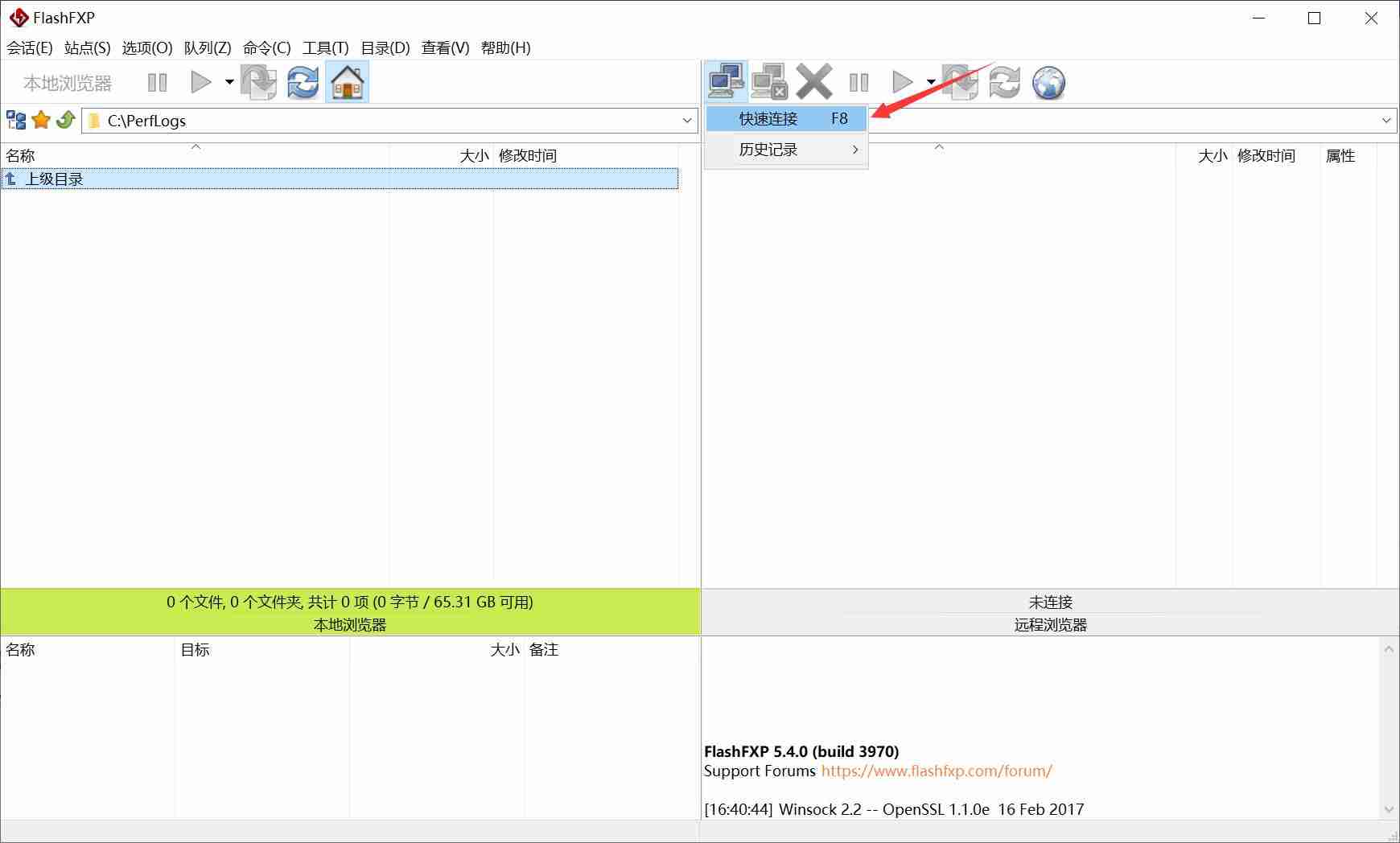Image resolution: width=1400 pixels, height=843 pixels.
Task: Open the 站点(S) menu
Action: pyautogui.click(x=86, y=47)
